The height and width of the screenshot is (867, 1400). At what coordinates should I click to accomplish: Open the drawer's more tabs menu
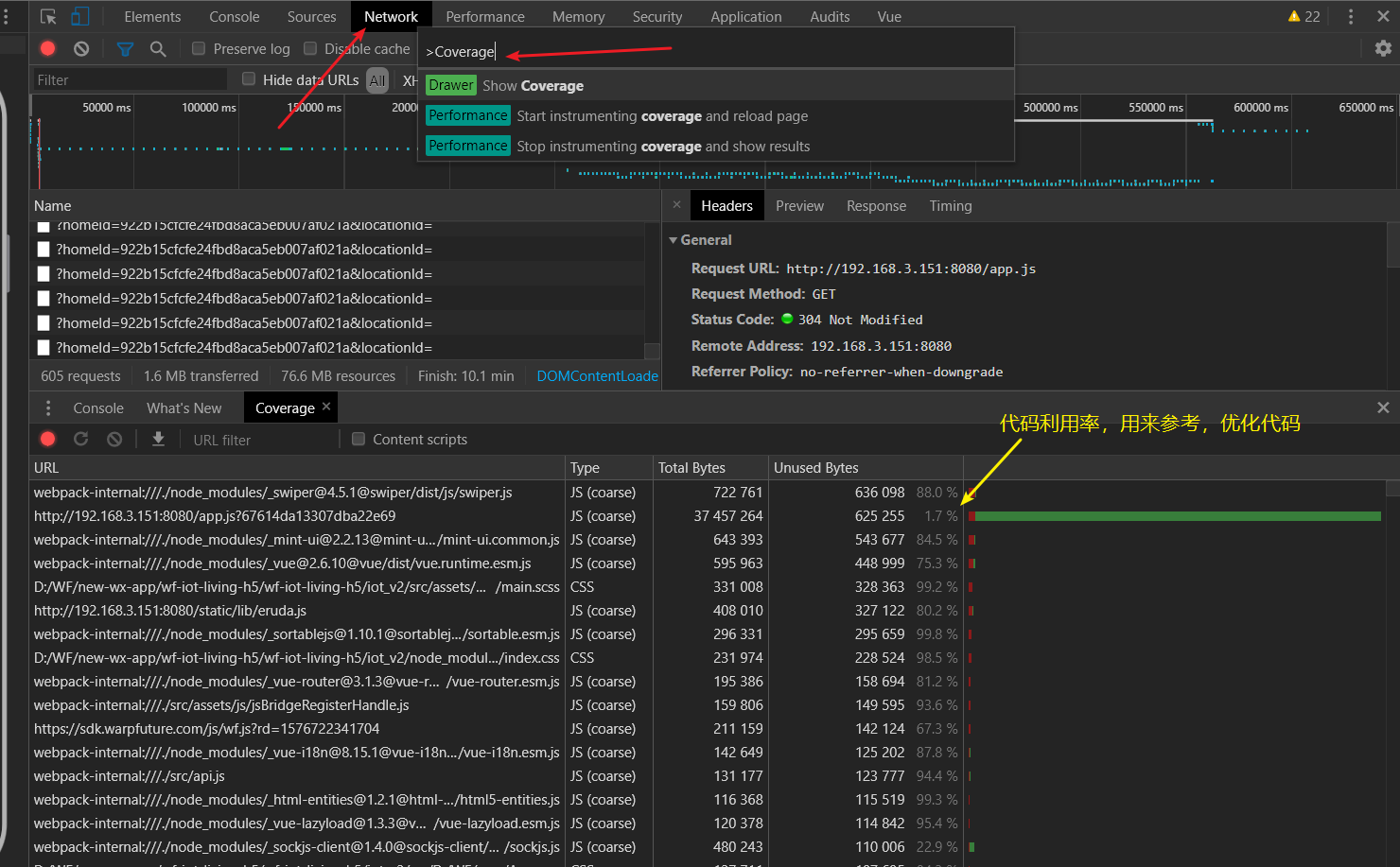tap(48, 407)
